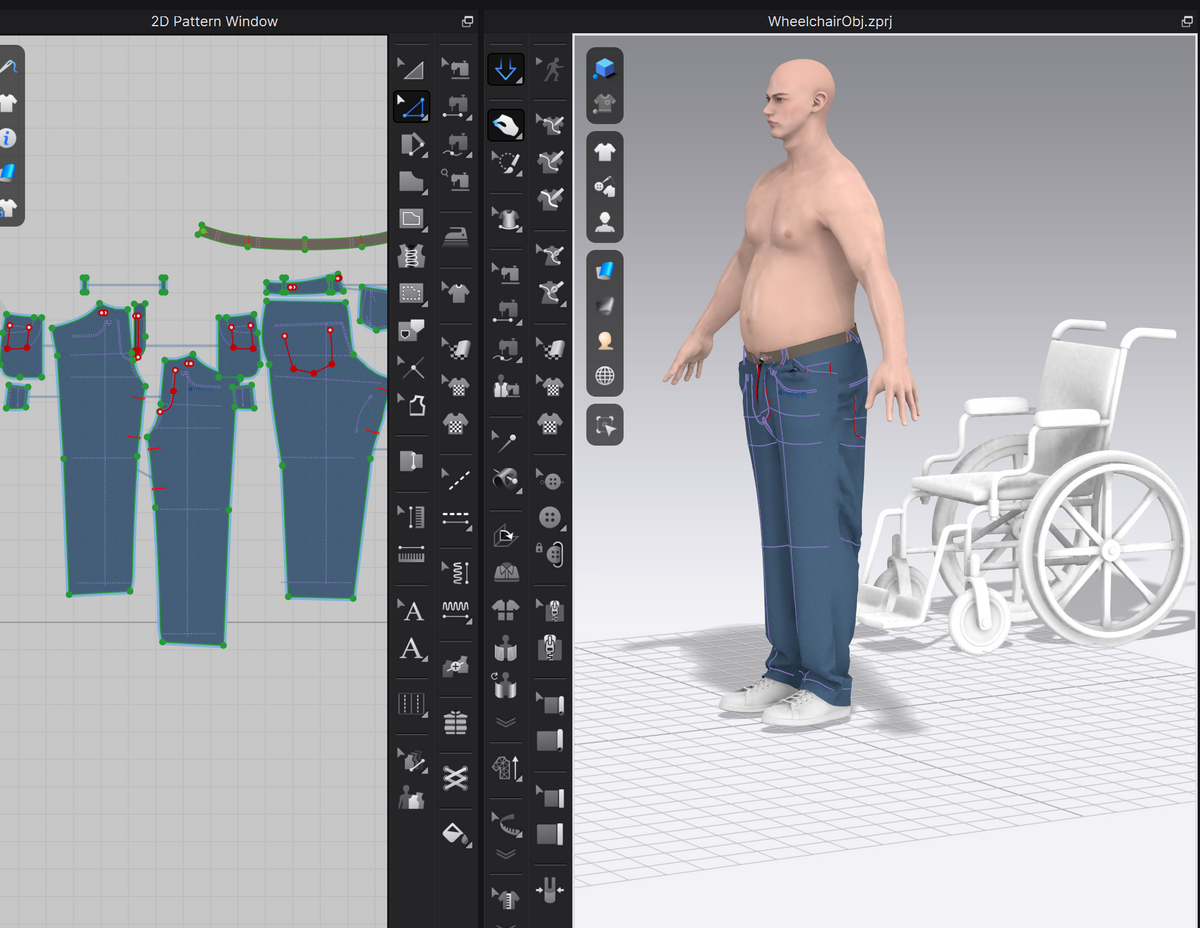Pick the Pin (tack) tool
1200x928 pixels.
coord(506,442)
